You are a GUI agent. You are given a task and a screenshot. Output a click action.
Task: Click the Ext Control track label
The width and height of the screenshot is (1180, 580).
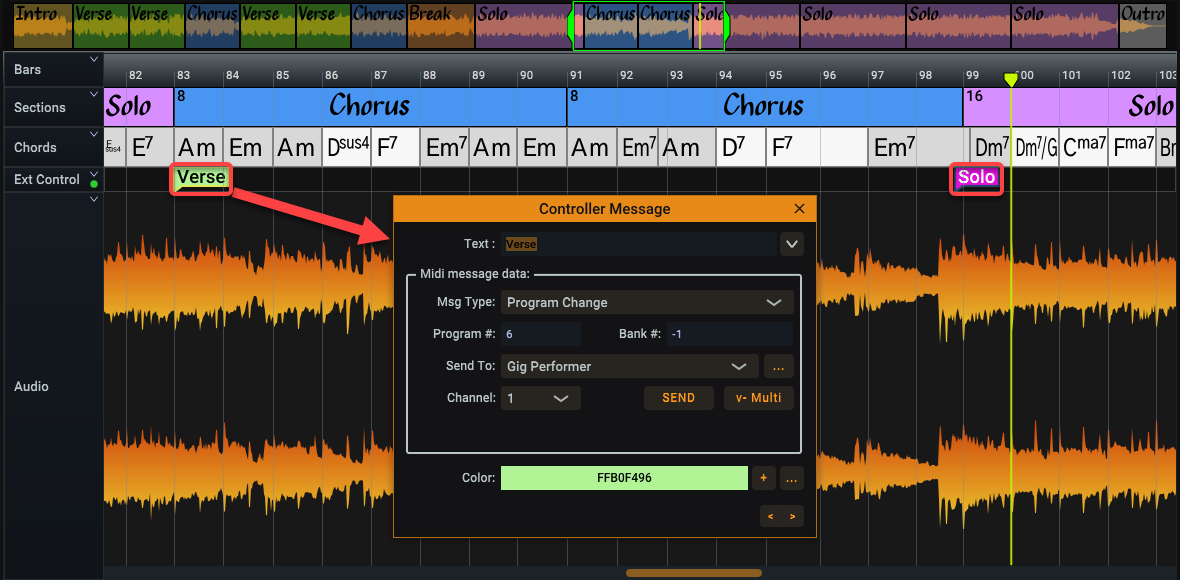(47, 179)
